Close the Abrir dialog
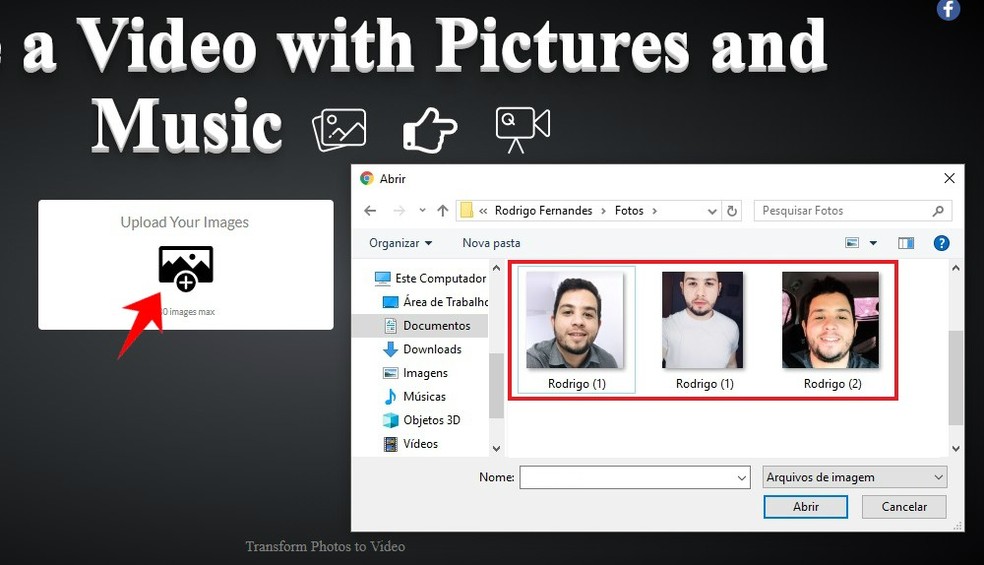Viewport: 984px width, 565px height. point(949,178)
